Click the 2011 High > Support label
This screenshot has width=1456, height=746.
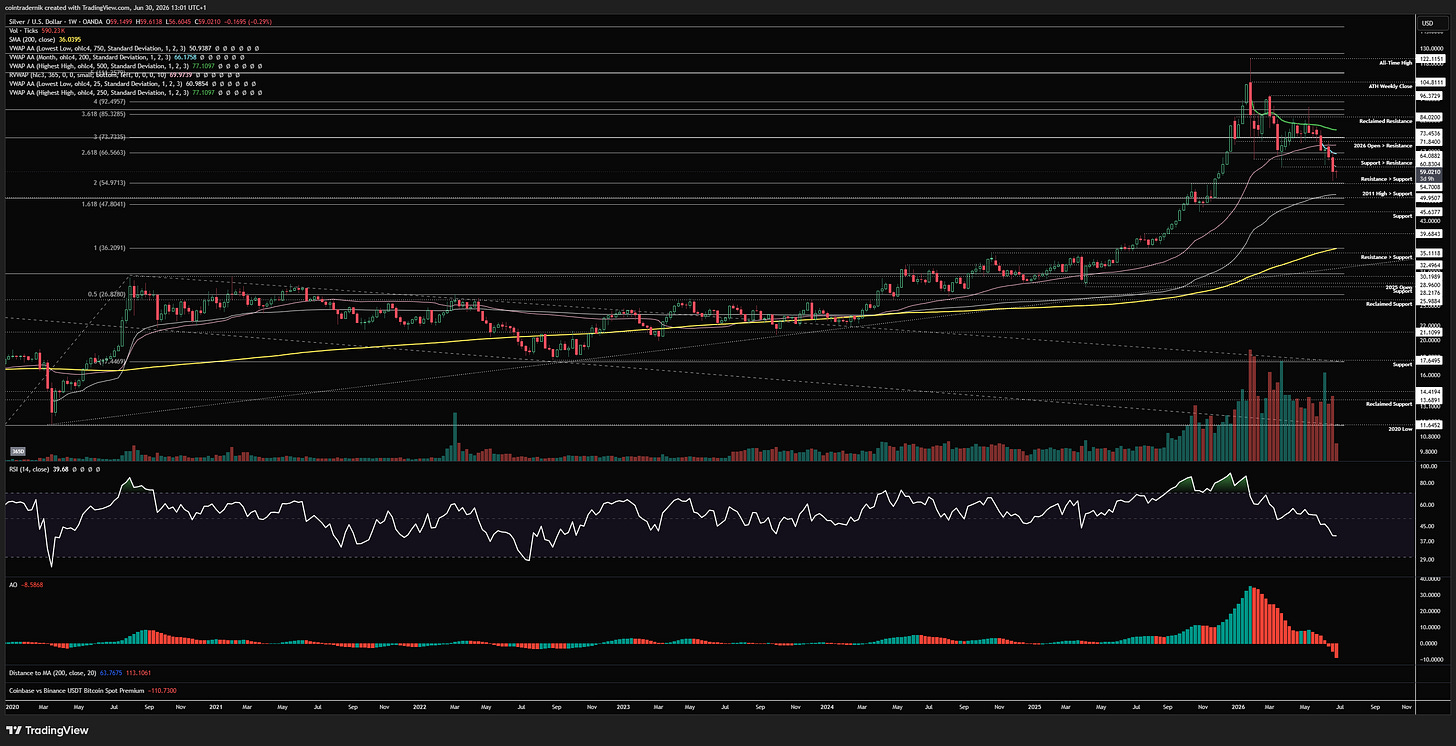(1387, 193)
